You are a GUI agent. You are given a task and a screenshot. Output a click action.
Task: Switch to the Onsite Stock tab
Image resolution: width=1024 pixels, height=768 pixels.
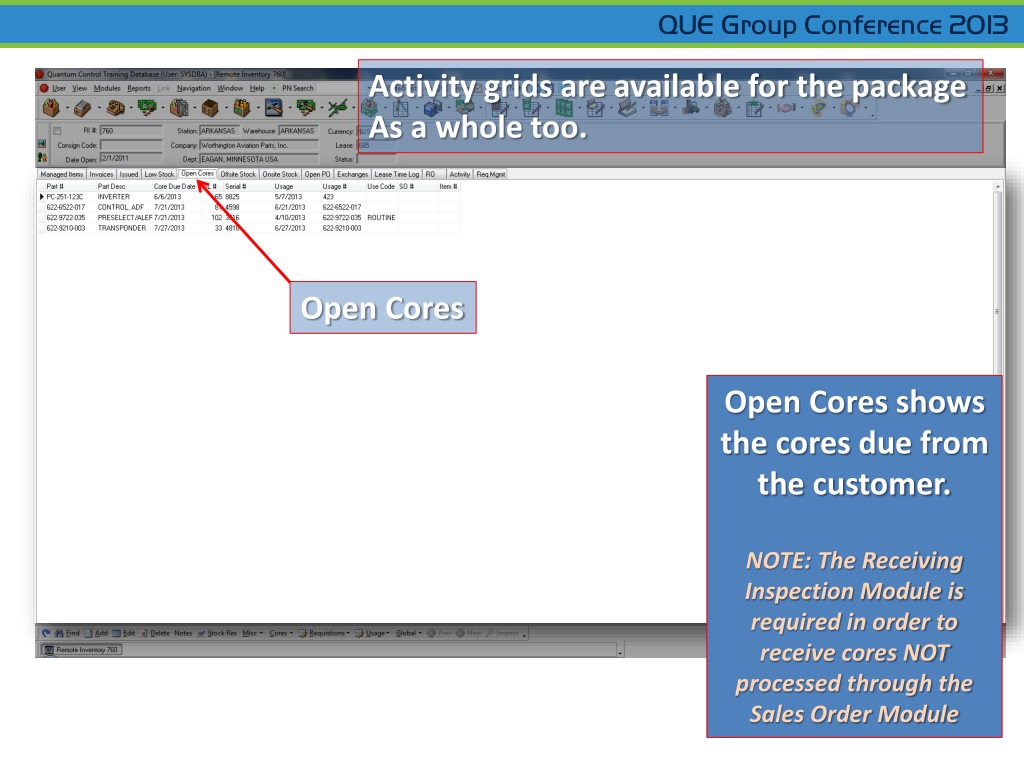coord(280,174)
